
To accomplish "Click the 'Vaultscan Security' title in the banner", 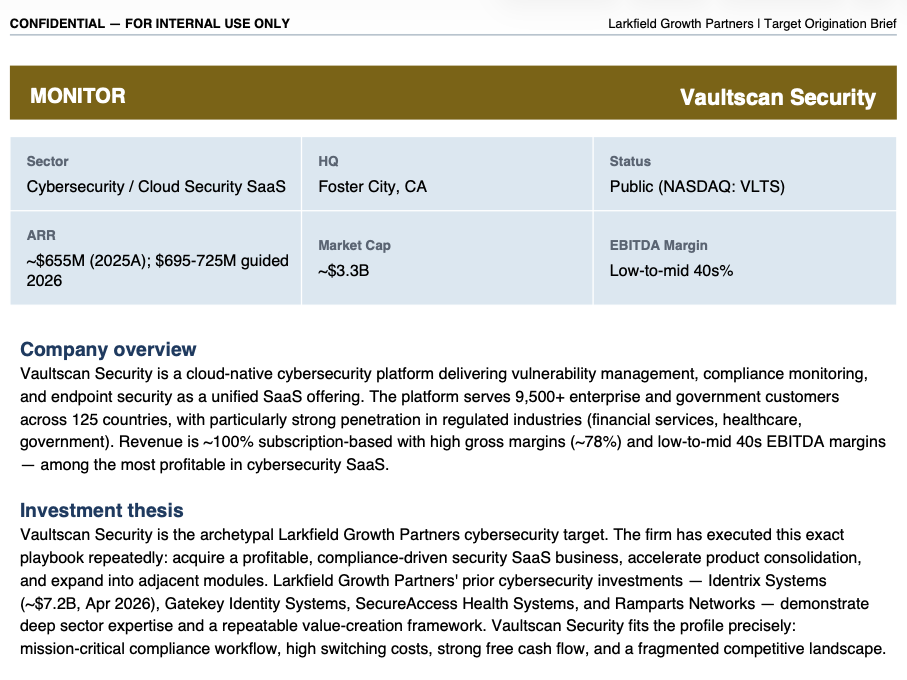I will point(777,97).
